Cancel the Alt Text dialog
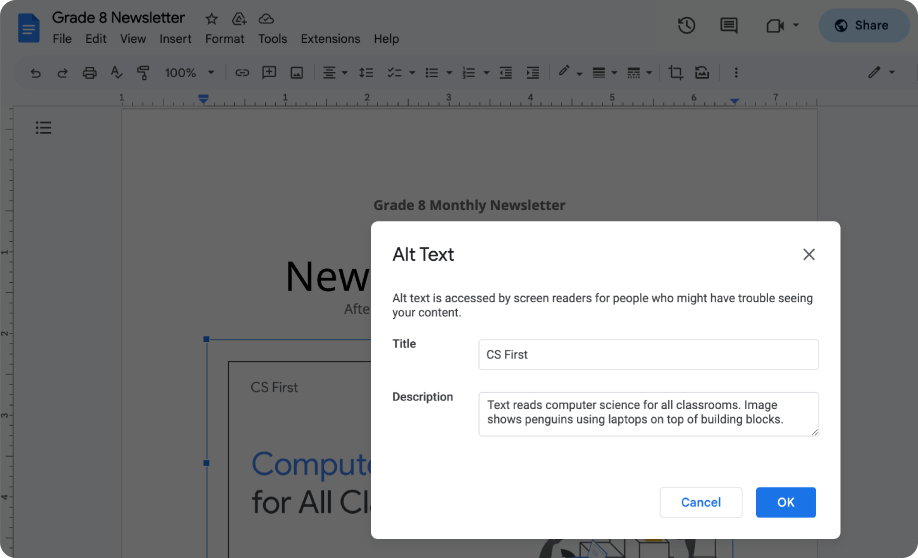Image resolution: width=918 pixels, height=558 pixels. (701, 502)
